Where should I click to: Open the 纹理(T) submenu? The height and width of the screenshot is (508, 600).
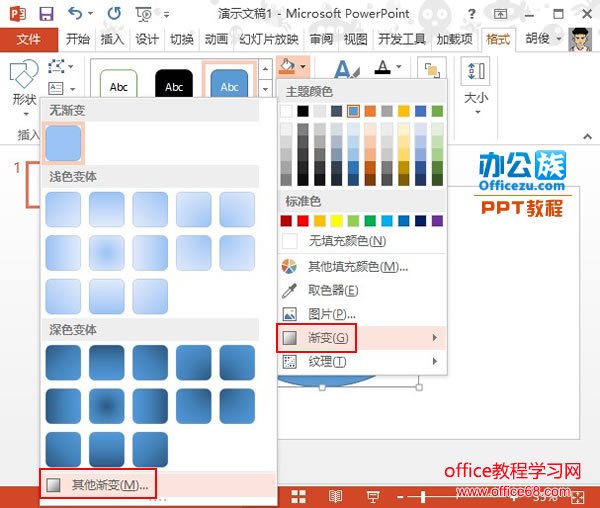pyautogui.click(x=362, y=362)
